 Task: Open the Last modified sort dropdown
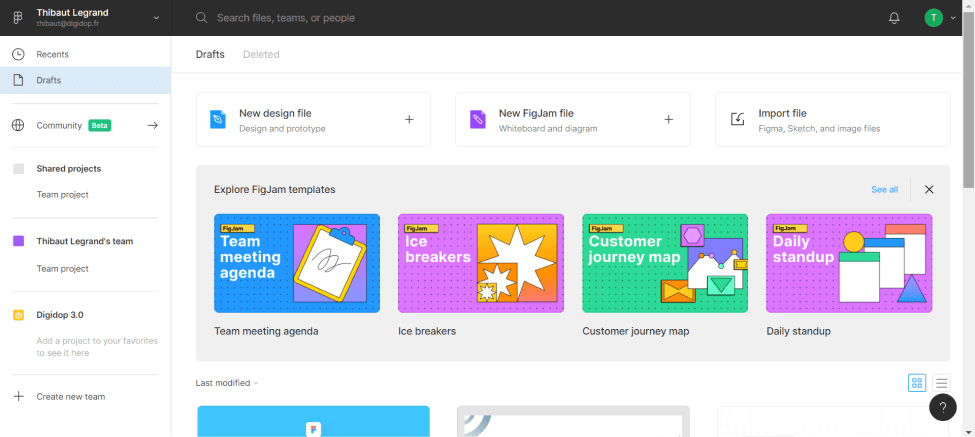point(227,383)
